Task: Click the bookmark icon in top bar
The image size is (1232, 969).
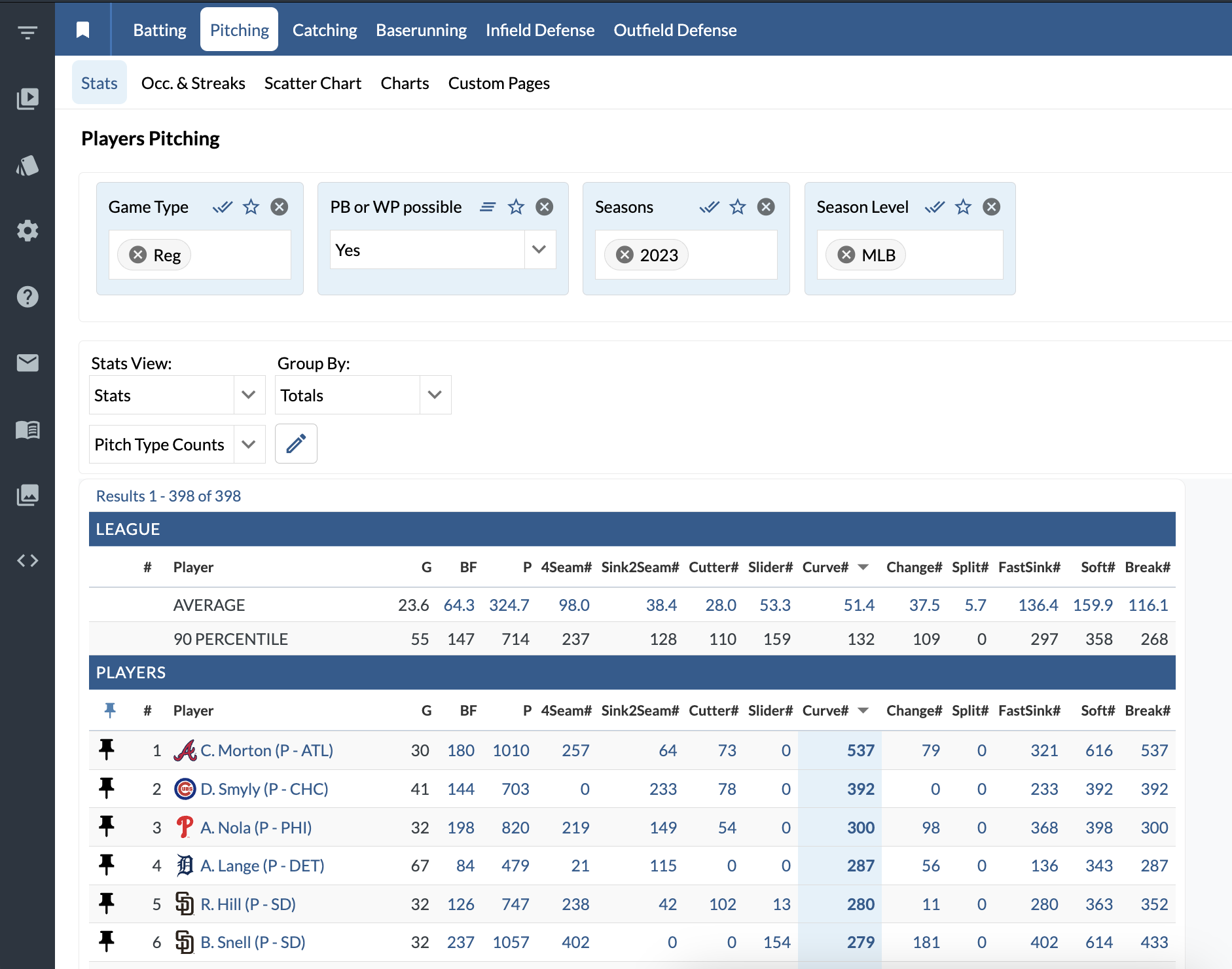Action: click(82, 30)
